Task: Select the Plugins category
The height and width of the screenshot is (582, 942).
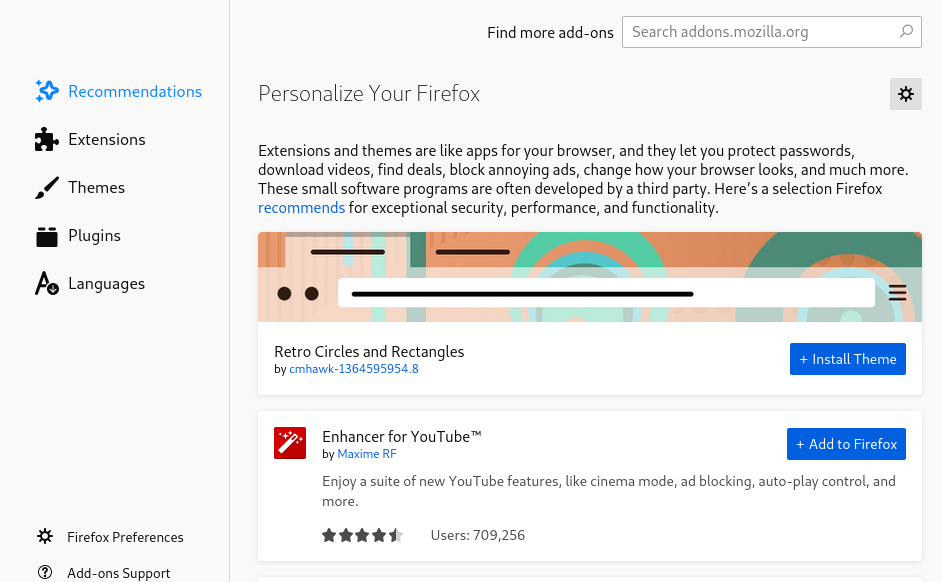Action: [94, 236]
